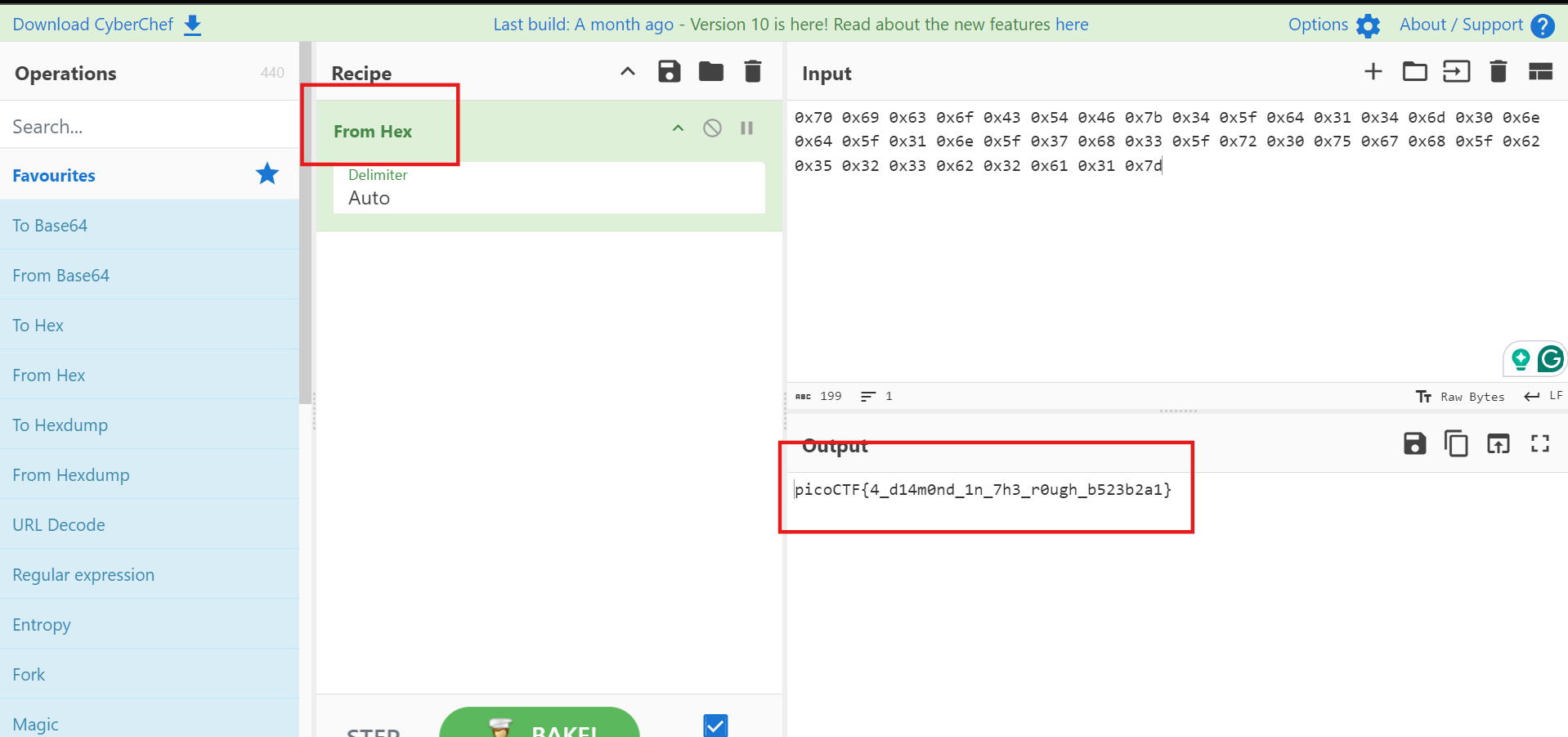Change the LF end-of-line sequence selector
Image resolution: width=1568 pixels, height=737 pixels.
point(1543,396)
